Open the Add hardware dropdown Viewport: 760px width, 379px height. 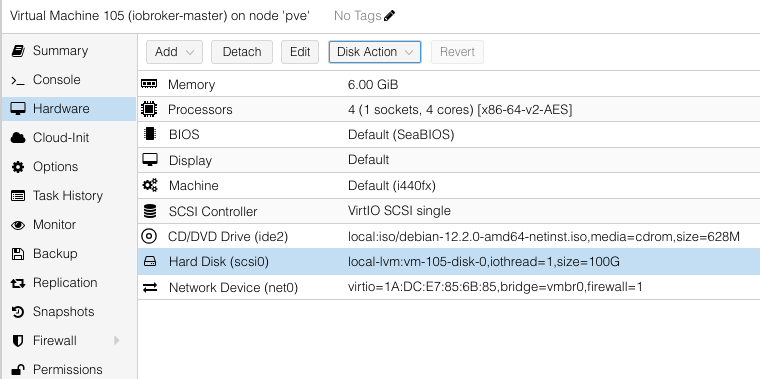pyautogui.click(x=174, y=52)
